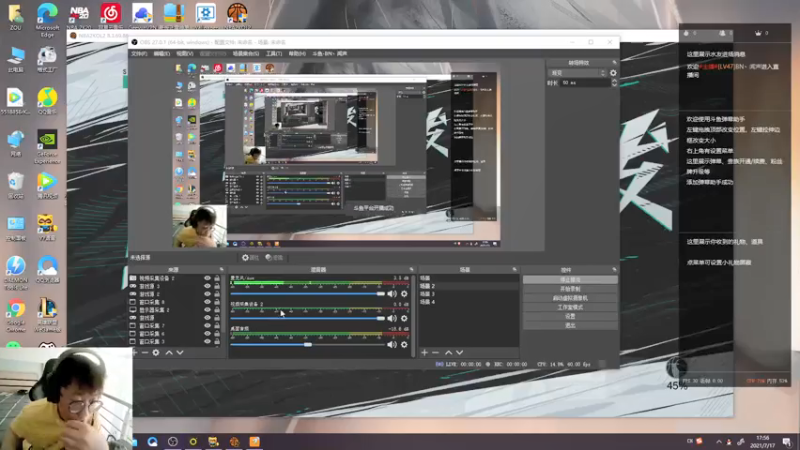This screenshot has width=800, height=450.
Task: Toggle visibility of 窗口采集 3 source
Action: [207, 341]
